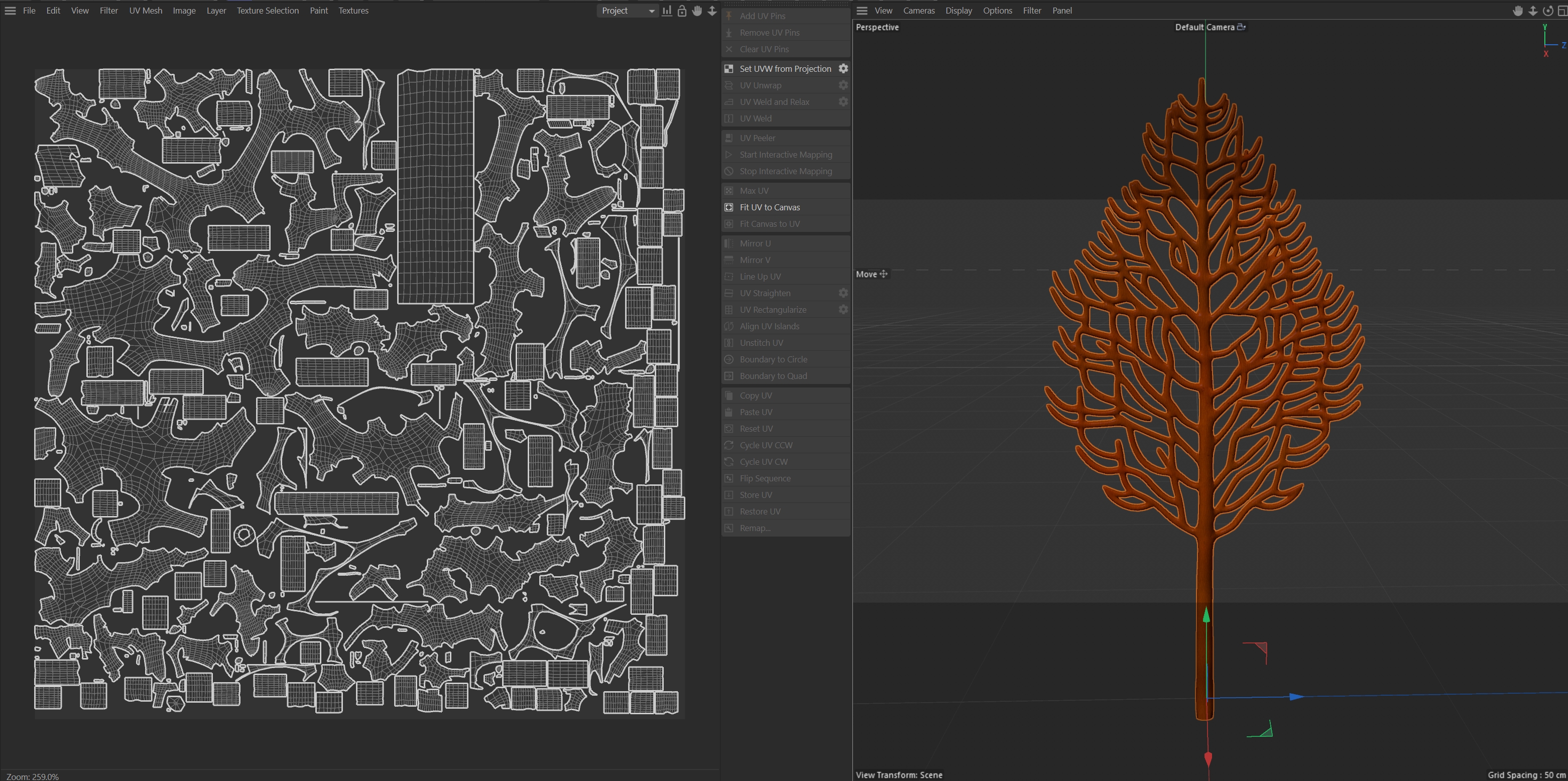Screen dimensions: 1568x781
Task: Click the Fit UV to Canvas icon
Action: pyautogui.click(x=729, y=207)
